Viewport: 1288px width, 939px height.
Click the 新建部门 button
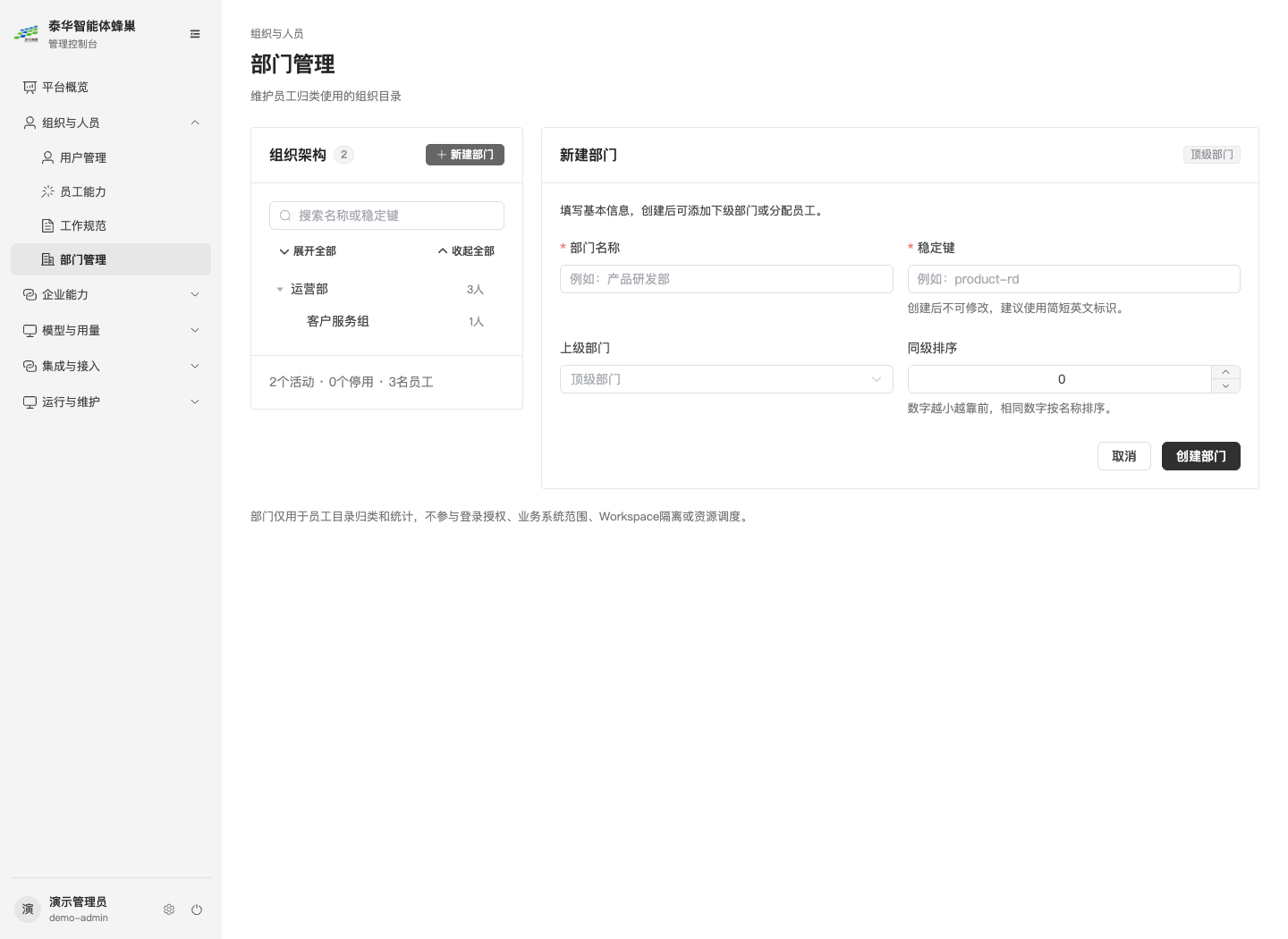(465, 155)
